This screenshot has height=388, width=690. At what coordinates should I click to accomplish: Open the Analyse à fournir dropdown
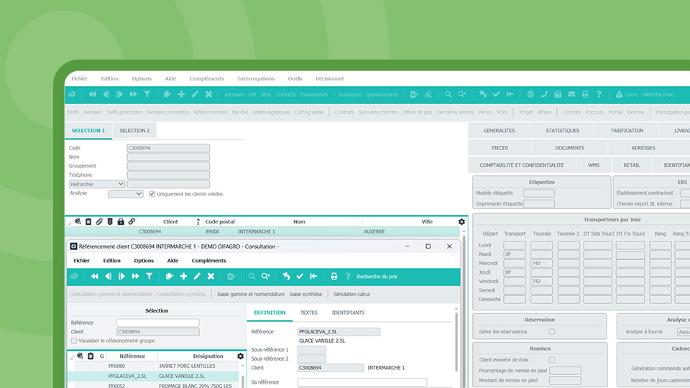click(683, 332)
